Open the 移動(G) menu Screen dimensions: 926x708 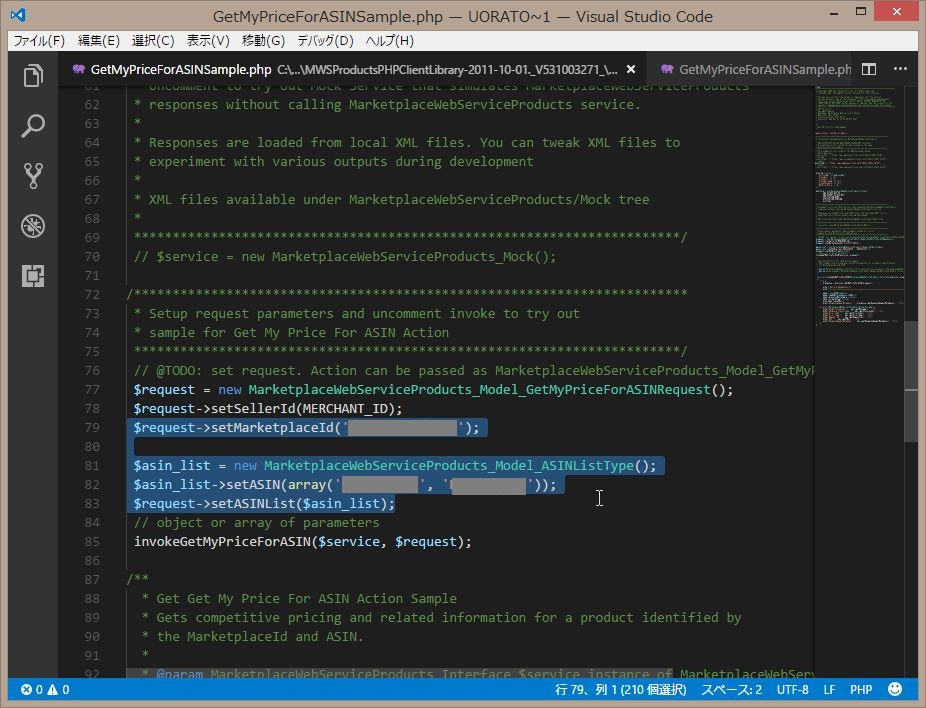coord(263,41)
